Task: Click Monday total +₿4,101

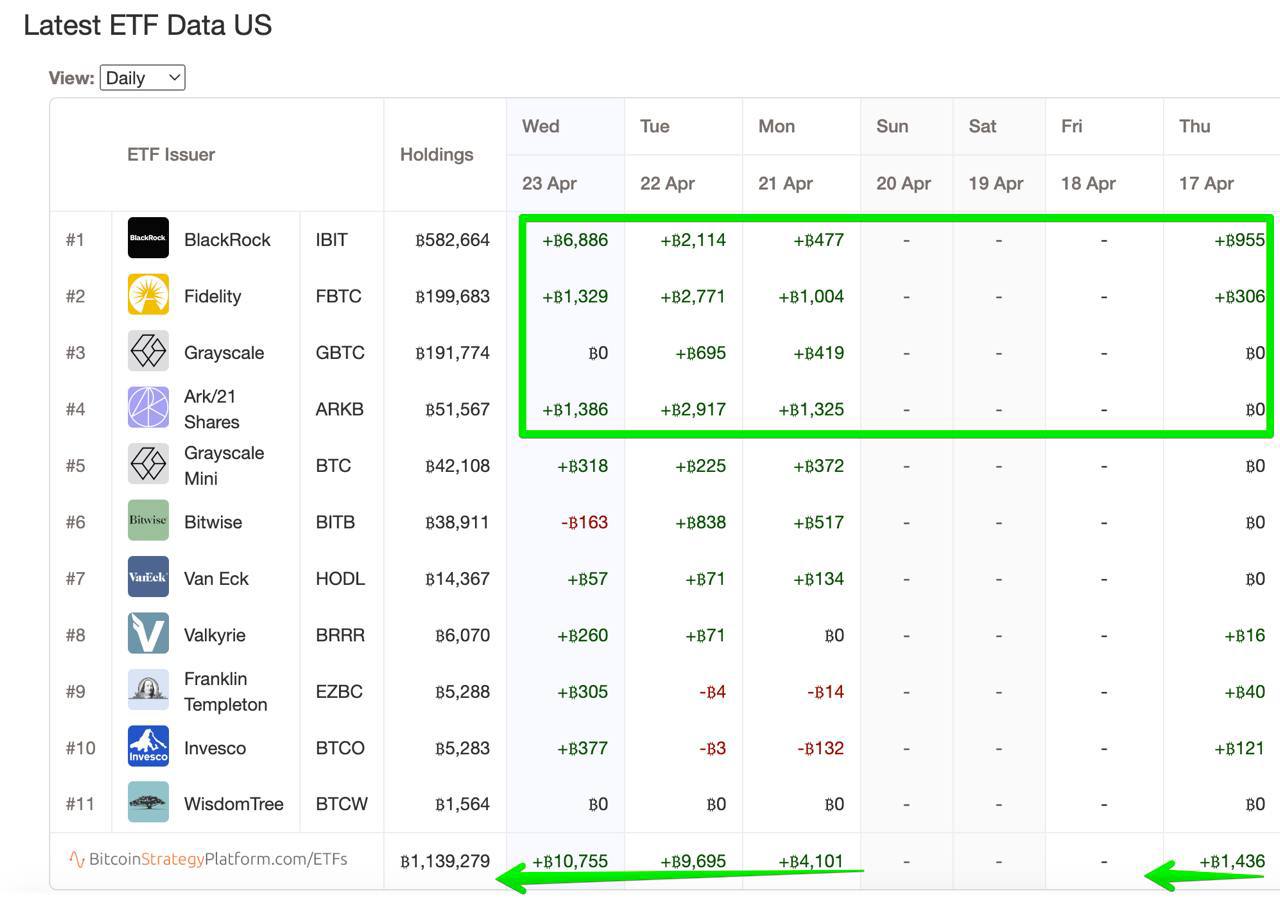Action: [x=811, y=861]
